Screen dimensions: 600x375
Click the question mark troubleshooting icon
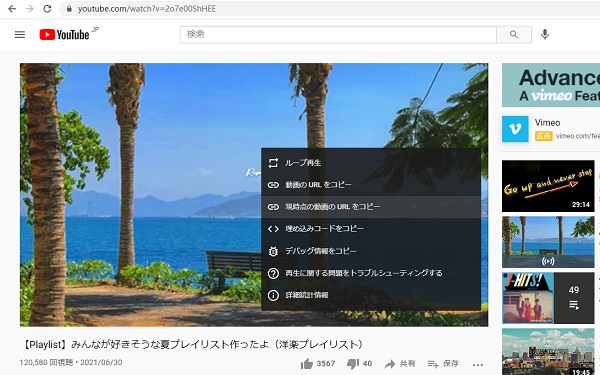(273, 273)
